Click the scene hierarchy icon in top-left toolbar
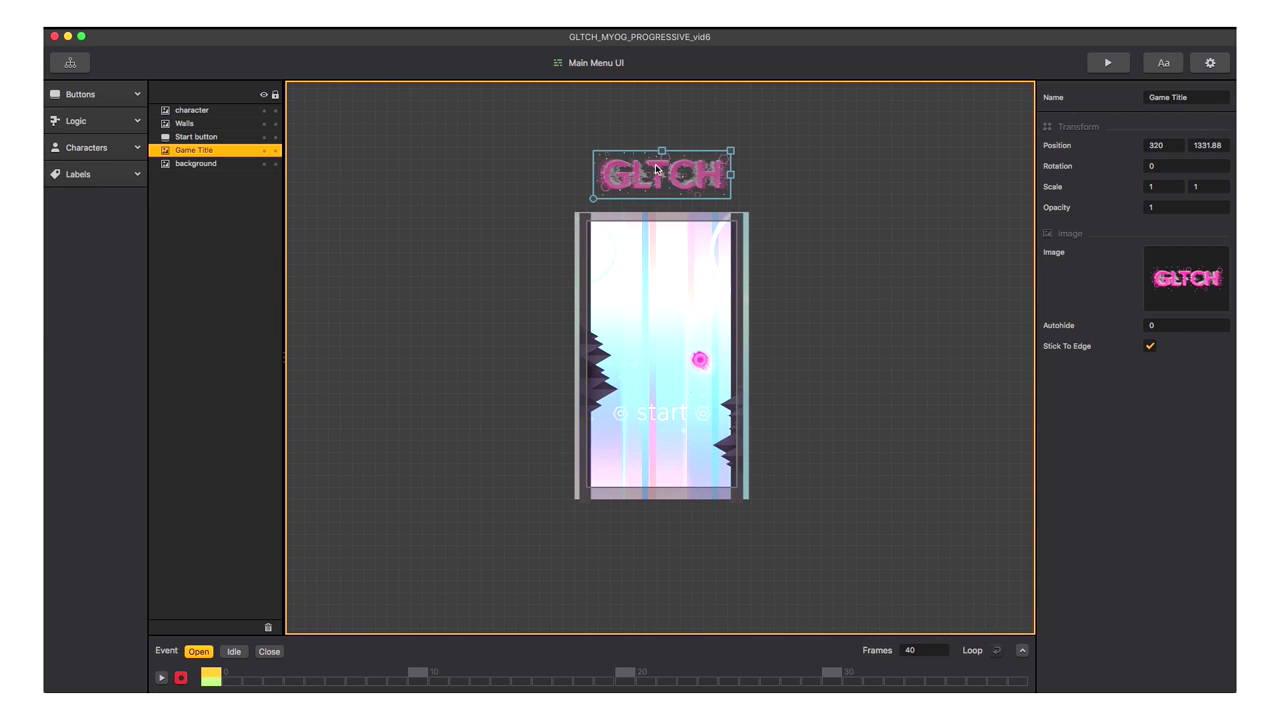The image size is (1280, 720). click(70, 63)
